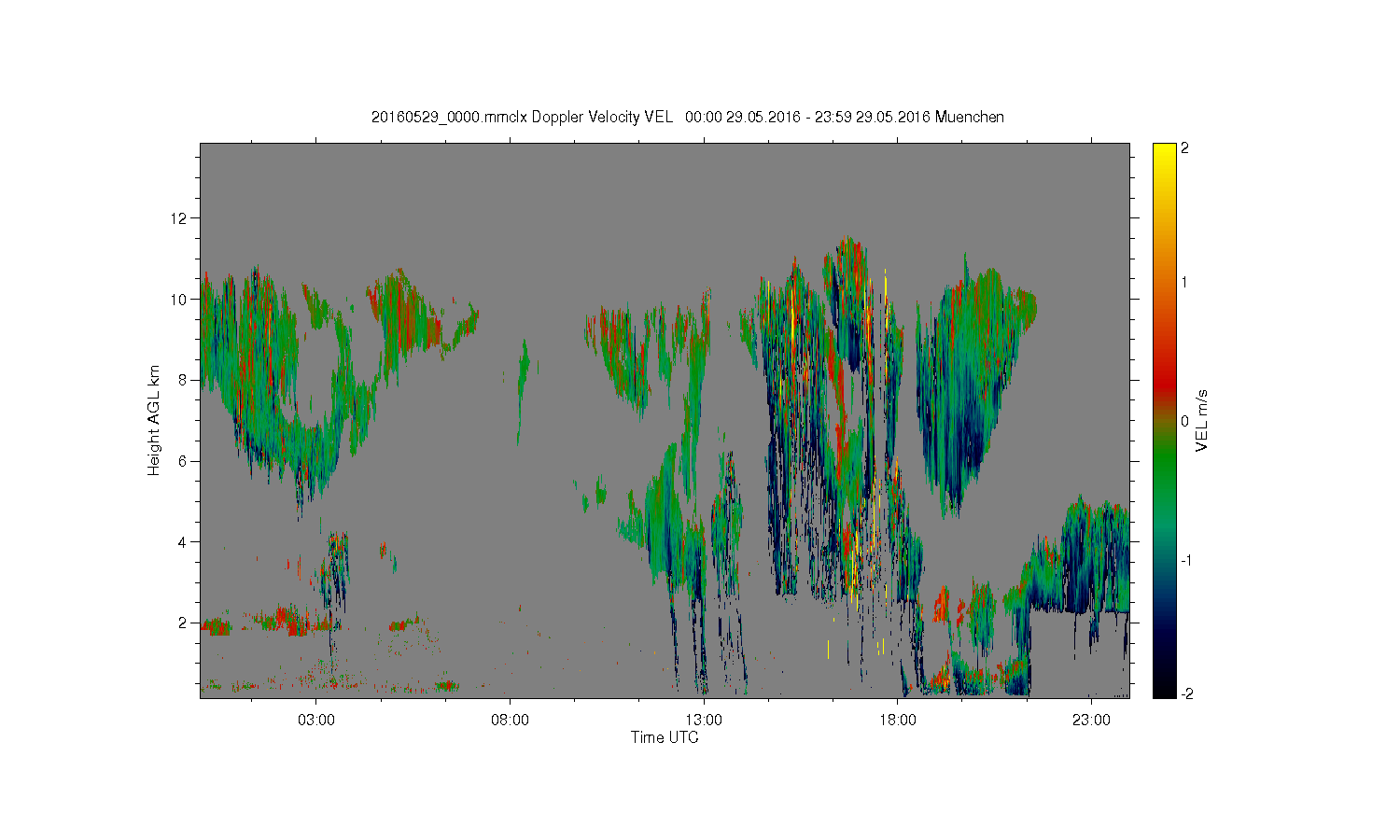Image resolution: width=1400 pixels, height=840 pixels.
Task: Click the height tick label 12
Action: [178, 218]
